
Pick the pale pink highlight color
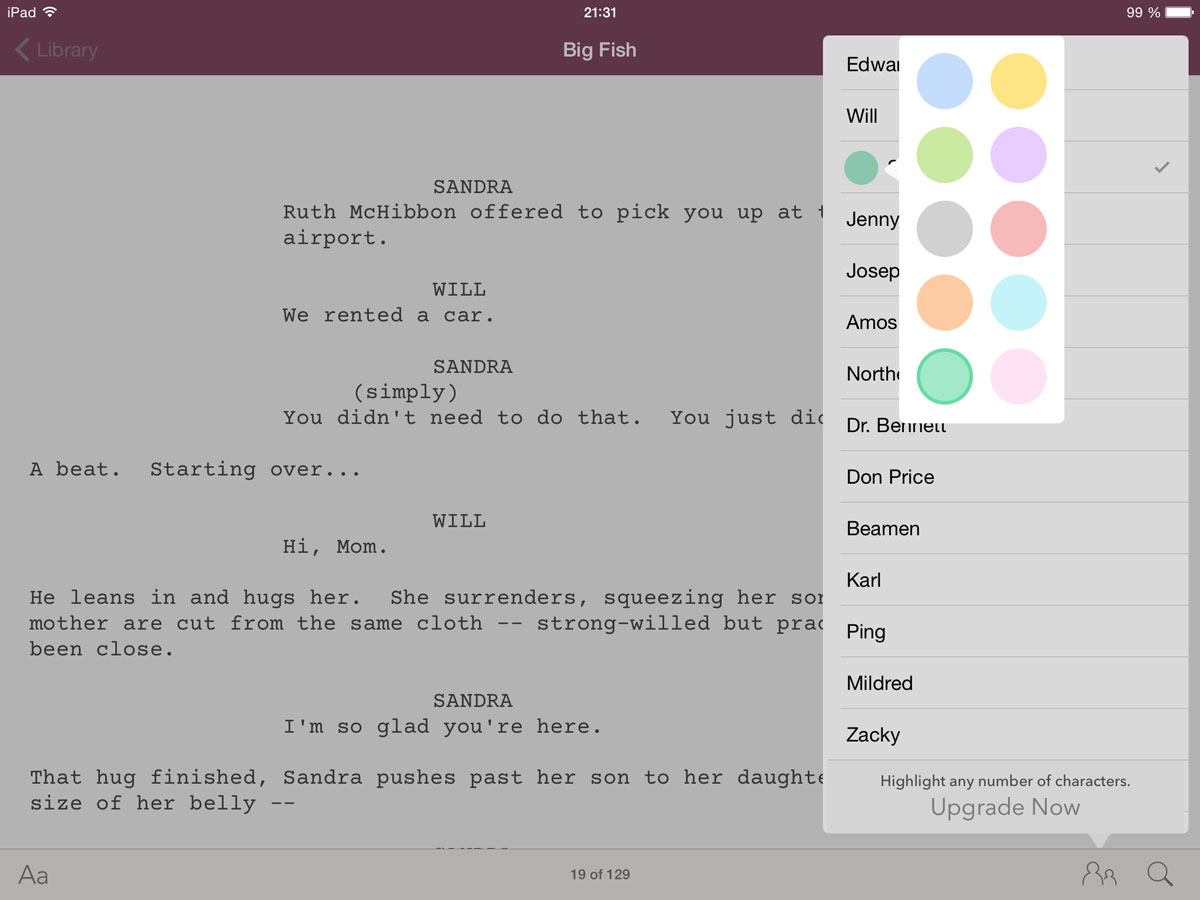(x=1019, y=377)
